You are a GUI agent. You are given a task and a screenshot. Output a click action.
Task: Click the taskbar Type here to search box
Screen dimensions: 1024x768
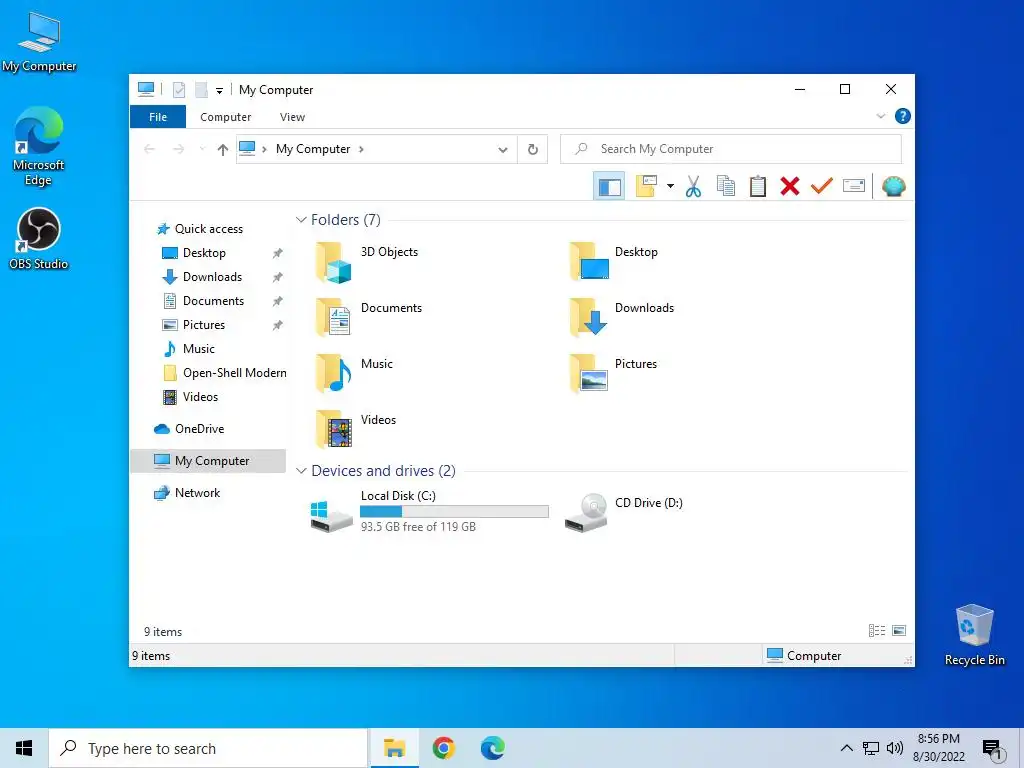208,748
